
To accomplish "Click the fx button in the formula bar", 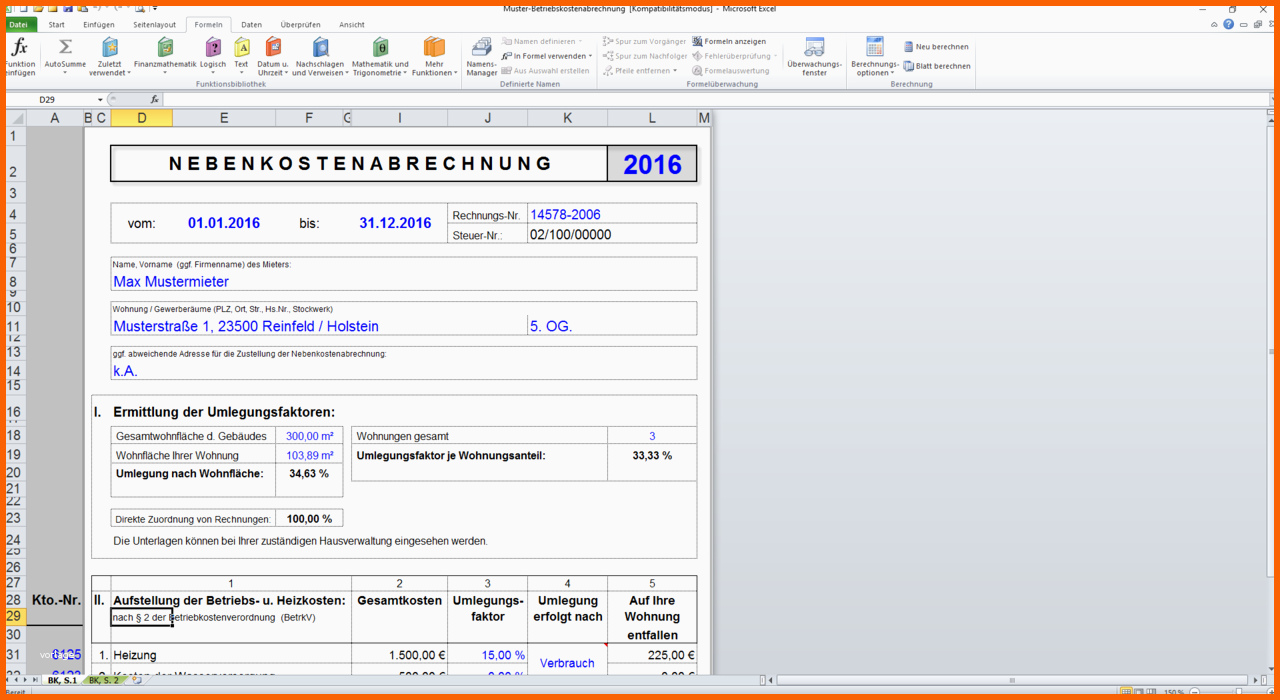I will coord(155,99).
